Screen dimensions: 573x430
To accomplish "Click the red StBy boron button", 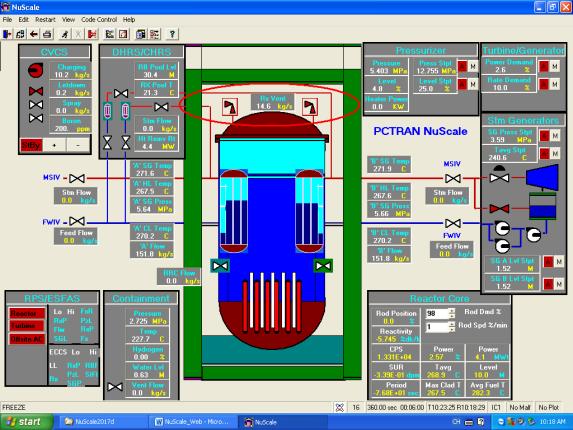I will pos(31,145).
